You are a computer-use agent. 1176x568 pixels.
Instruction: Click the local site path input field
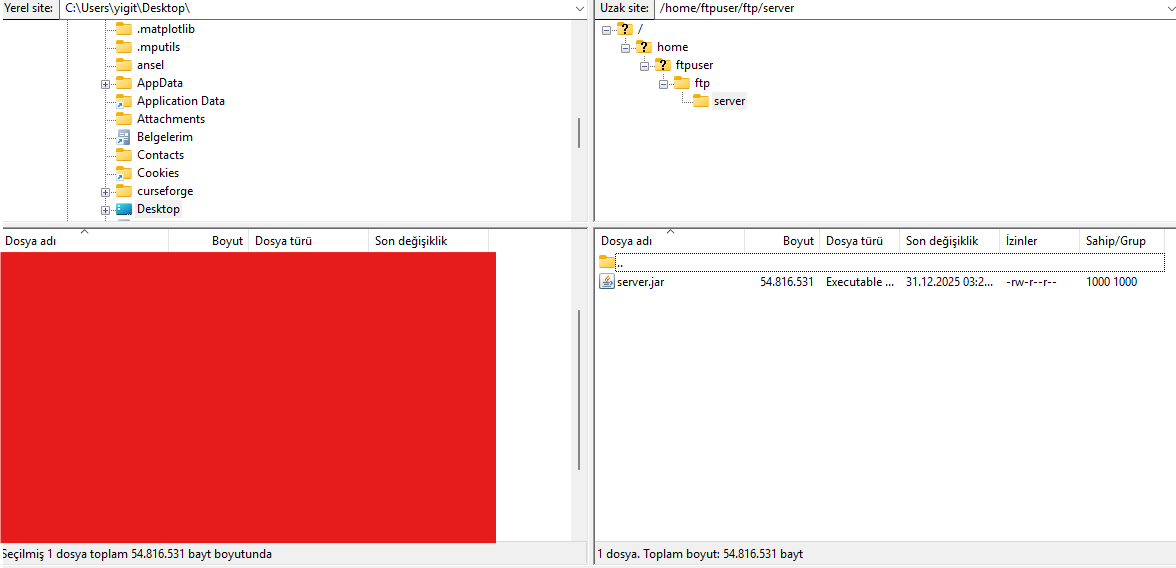coord(315,8)
